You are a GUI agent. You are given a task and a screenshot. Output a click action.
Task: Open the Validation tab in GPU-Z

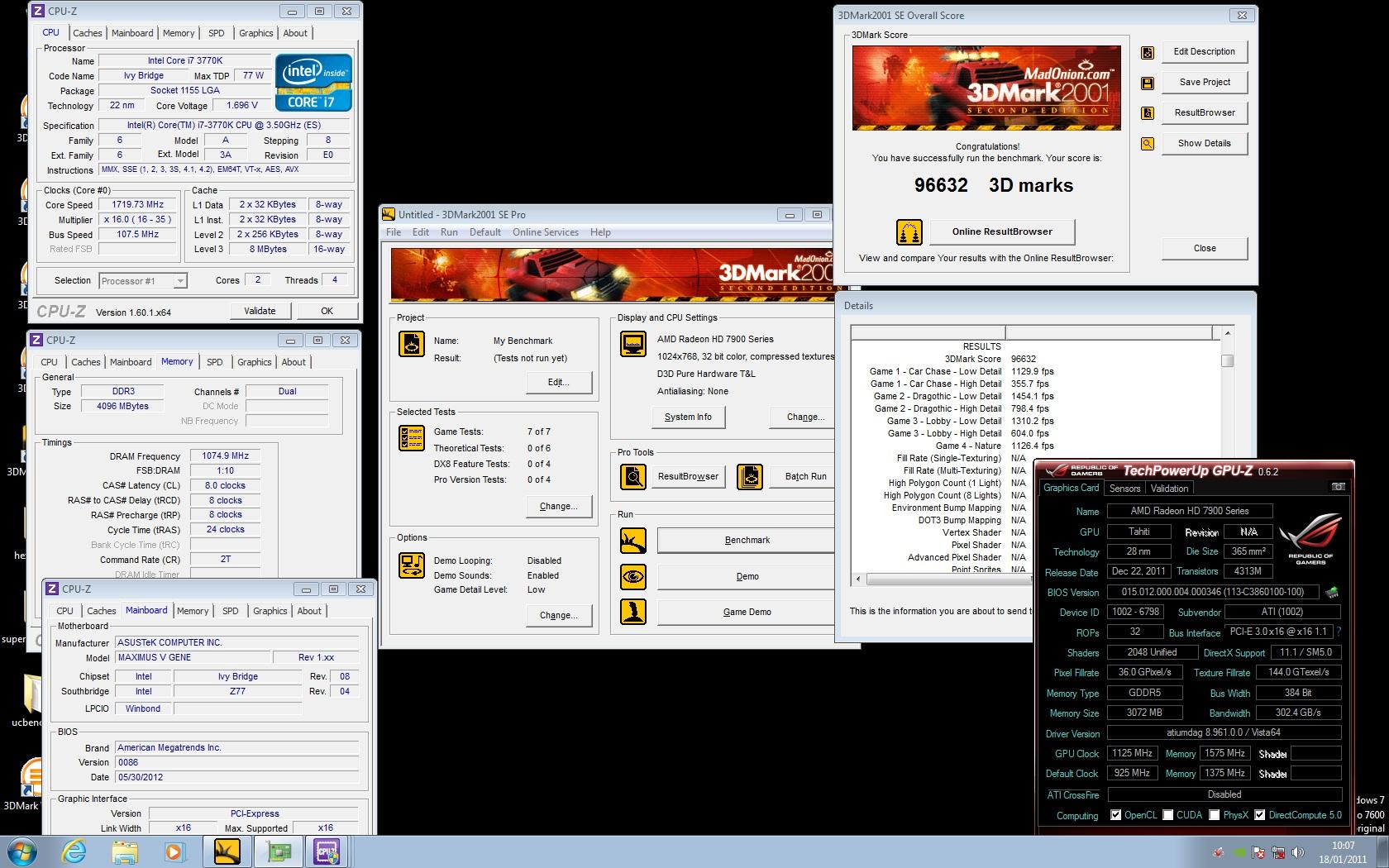pos(1169,489)
